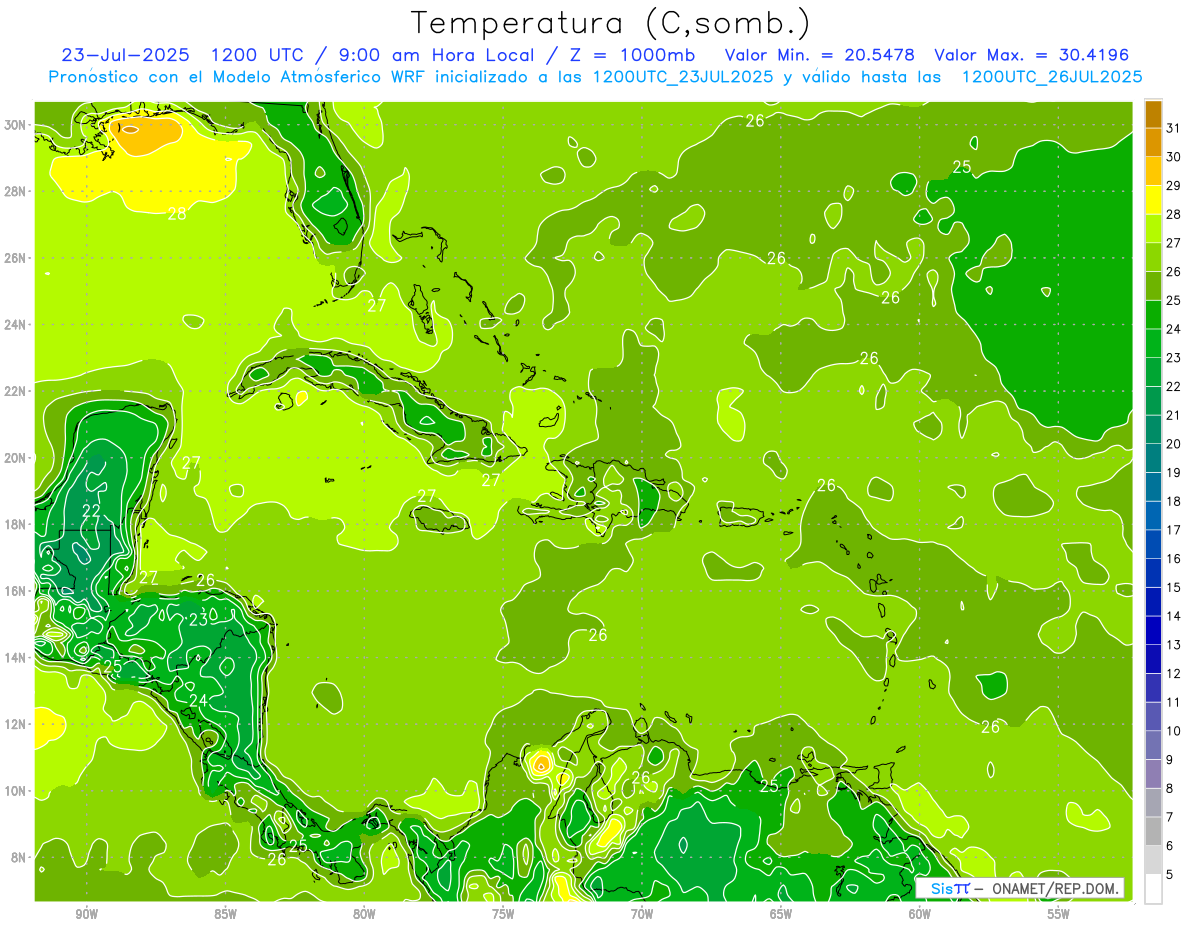This screenshot has height=927, width=1200.
Task: Click the 80W longitude axis label
Action: tap(364, 914)
